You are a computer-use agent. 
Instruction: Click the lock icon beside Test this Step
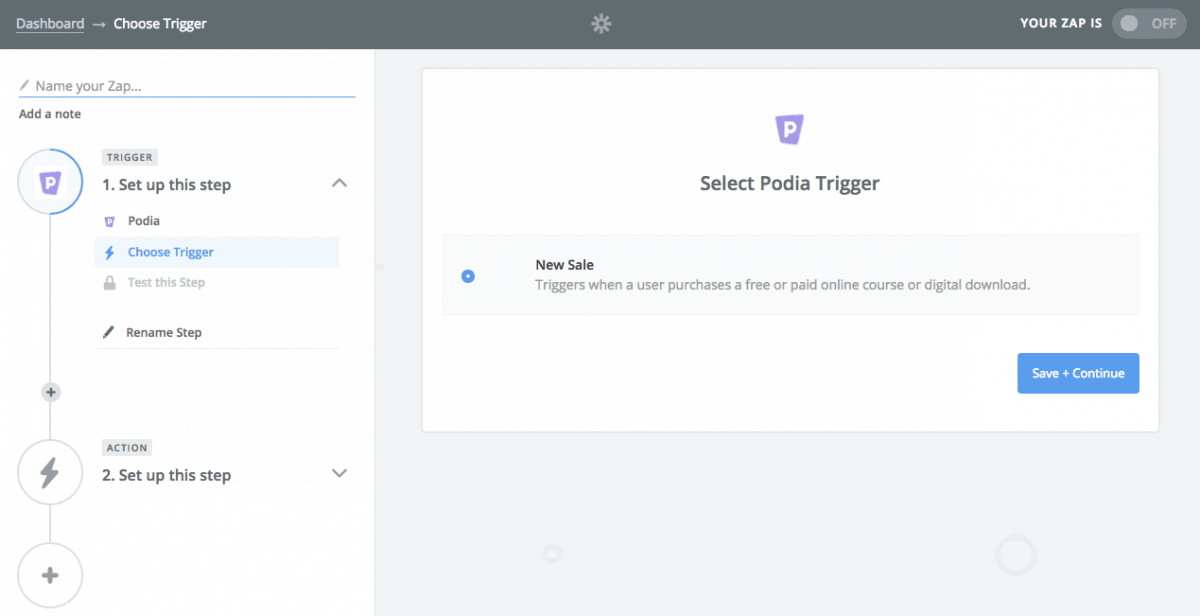point(110,283)
